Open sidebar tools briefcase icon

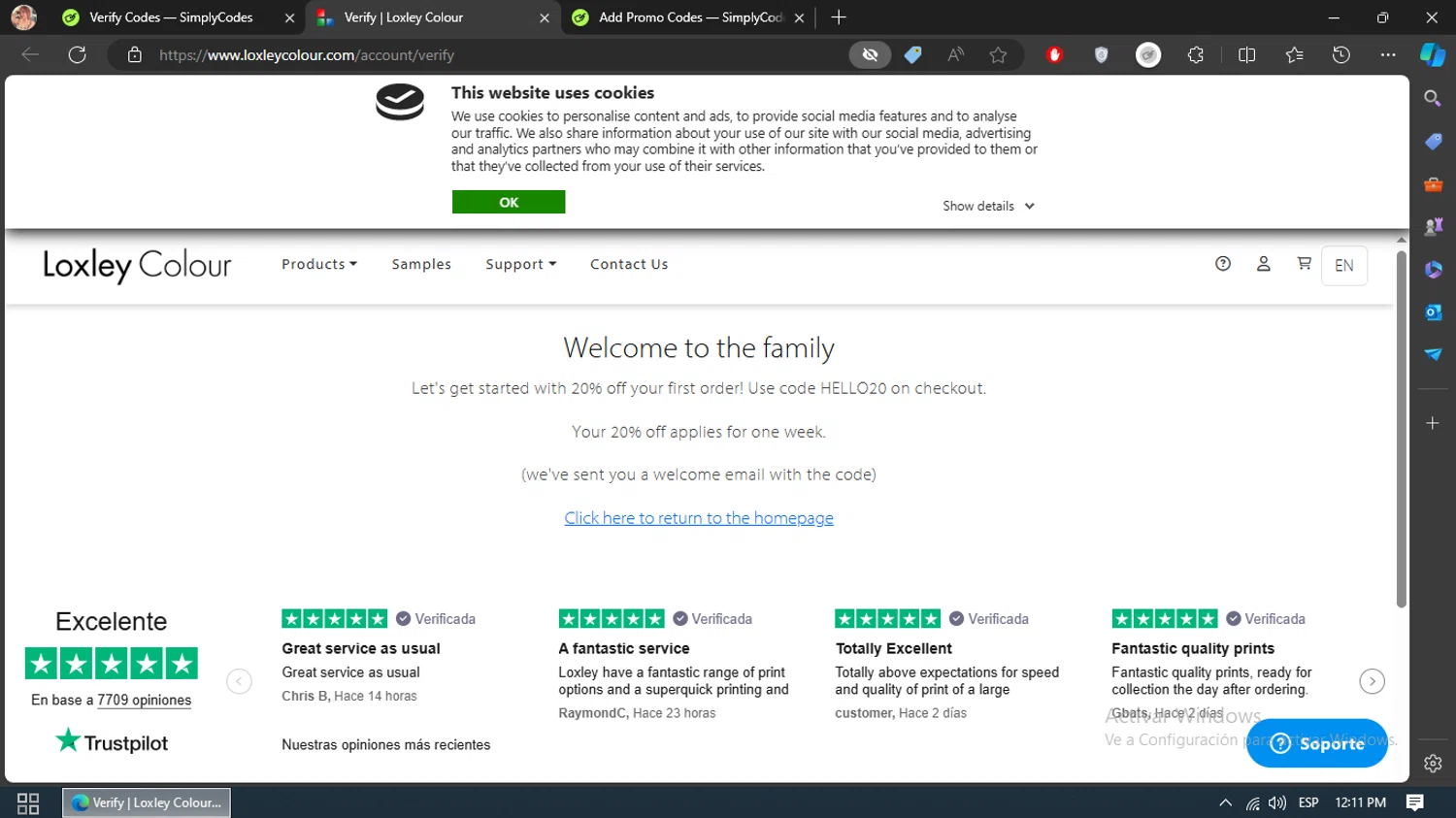(x=1433, y=184)
